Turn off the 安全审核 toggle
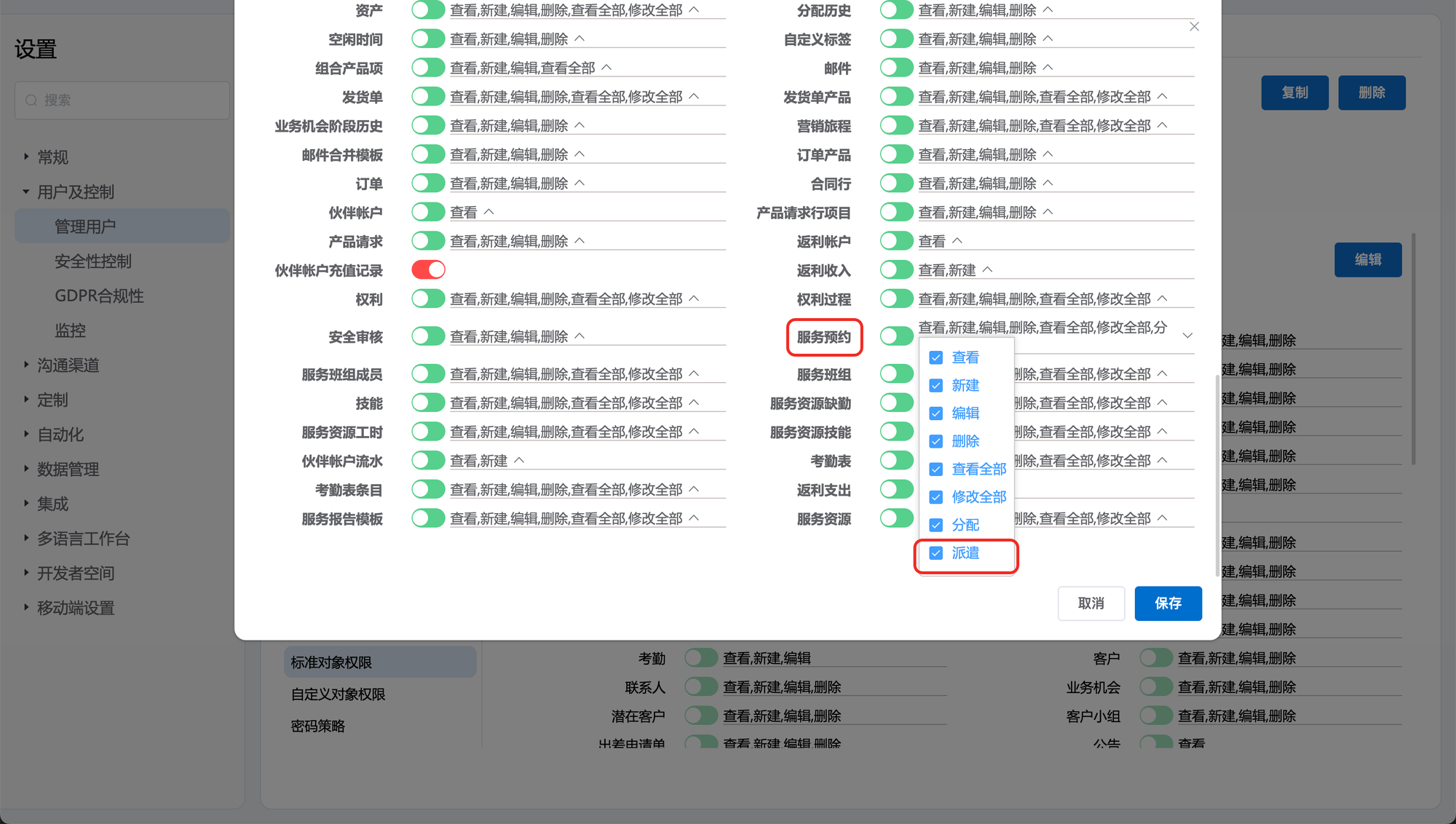 [x=428, y=336]
